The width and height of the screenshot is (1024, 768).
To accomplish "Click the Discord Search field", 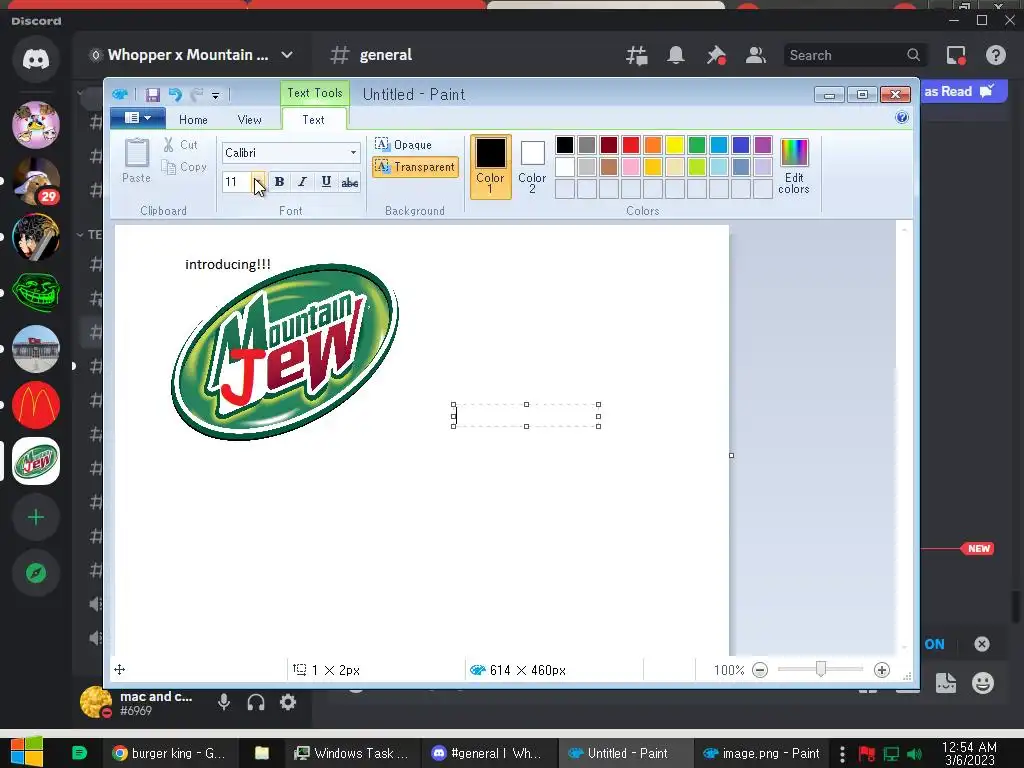I will click(855, 56).
